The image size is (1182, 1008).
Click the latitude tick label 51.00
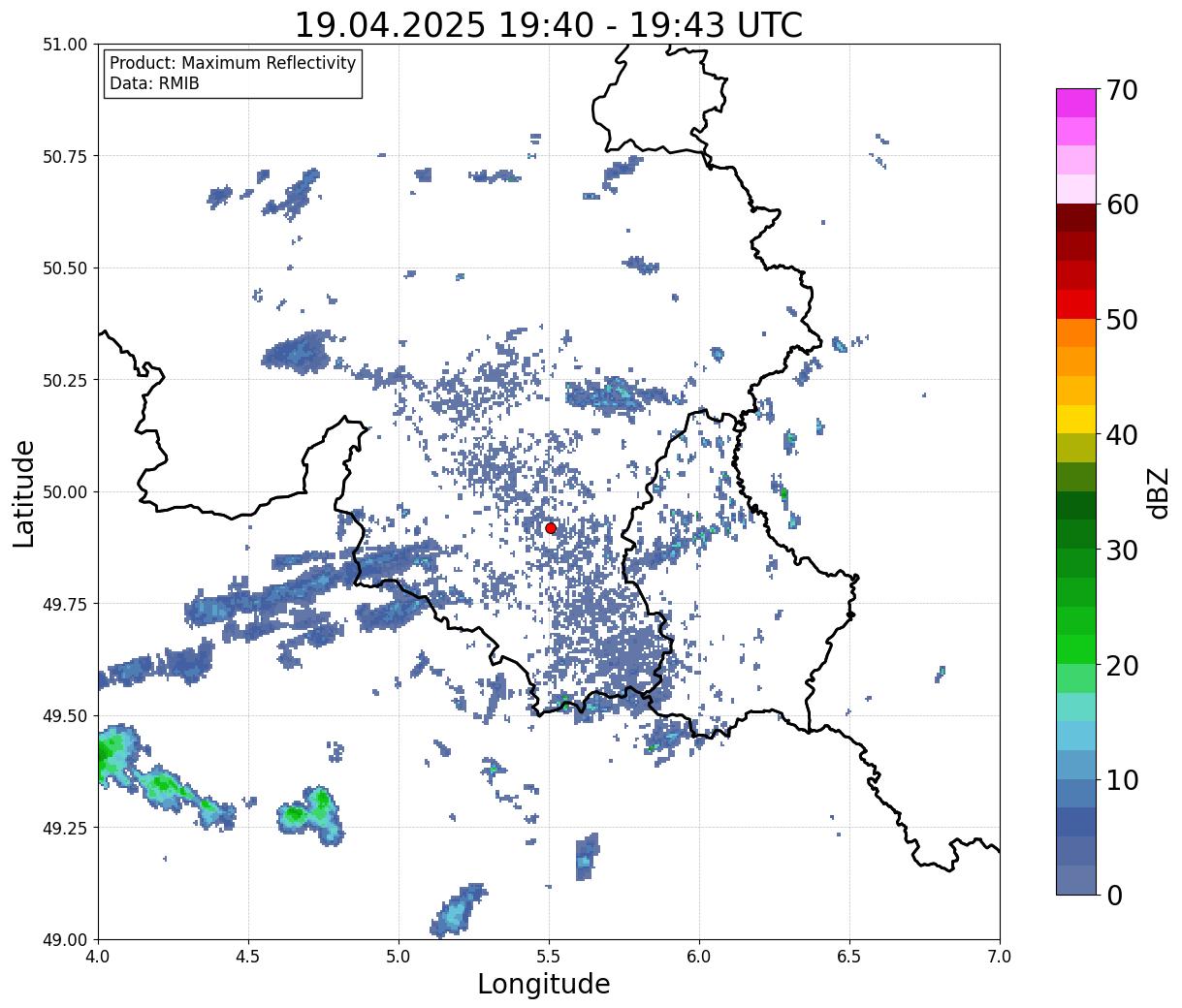pyautogui.click(x=65, y=45)
